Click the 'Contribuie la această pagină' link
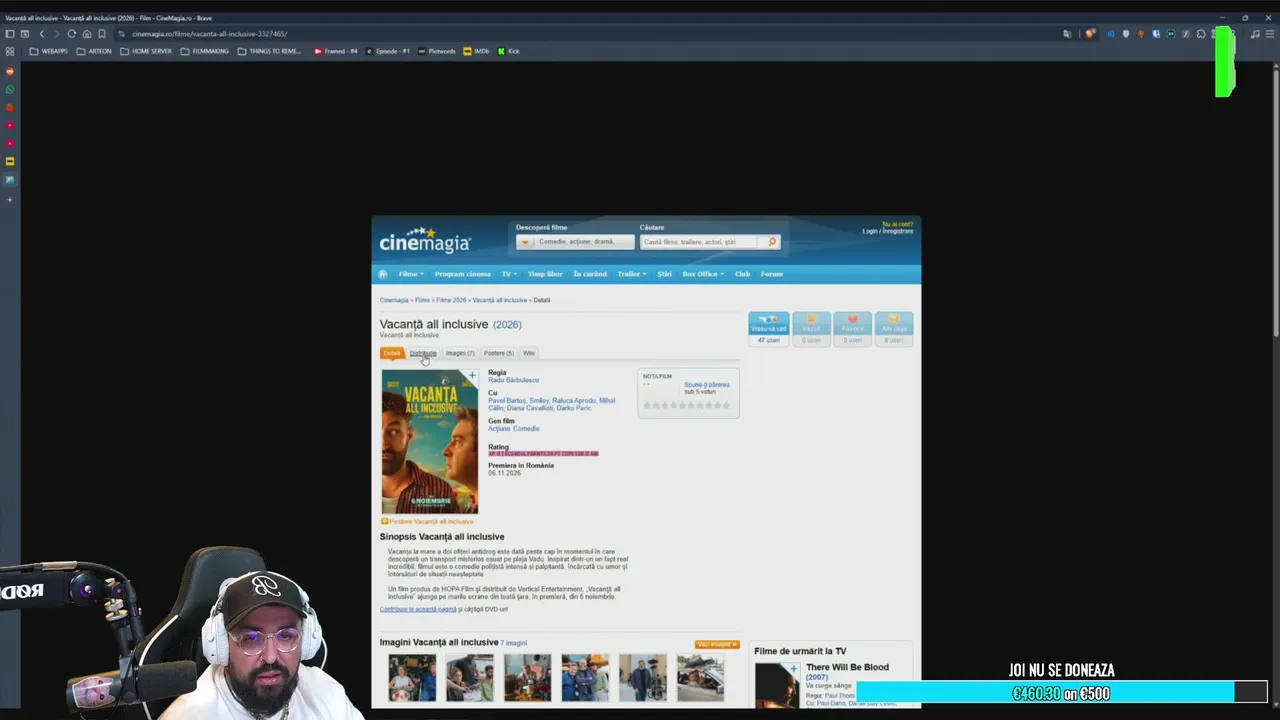This screenshot has width=1280, height=720. (x=418, y=609)
